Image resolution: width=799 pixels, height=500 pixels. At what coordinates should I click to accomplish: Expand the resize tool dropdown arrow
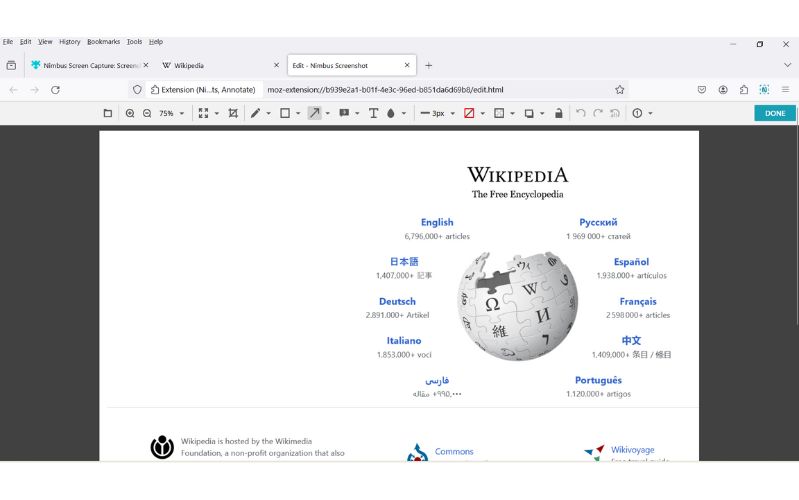[x=217, y=113]
